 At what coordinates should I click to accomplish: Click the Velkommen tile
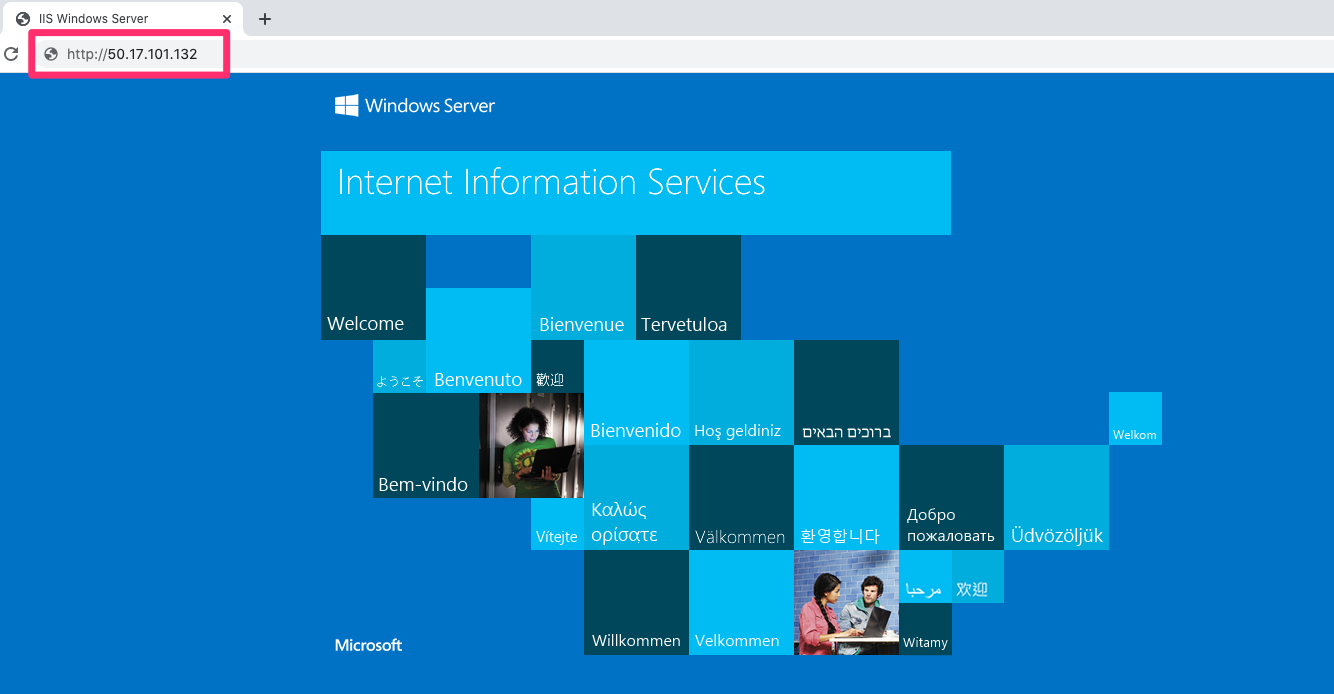[x=741, y=602]
